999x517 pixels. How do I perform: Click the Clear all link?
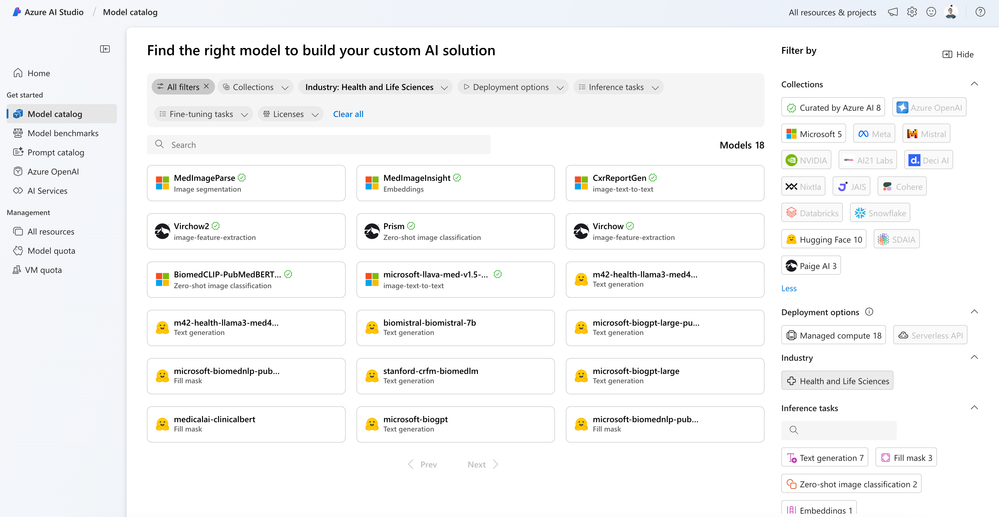(348, 114)
